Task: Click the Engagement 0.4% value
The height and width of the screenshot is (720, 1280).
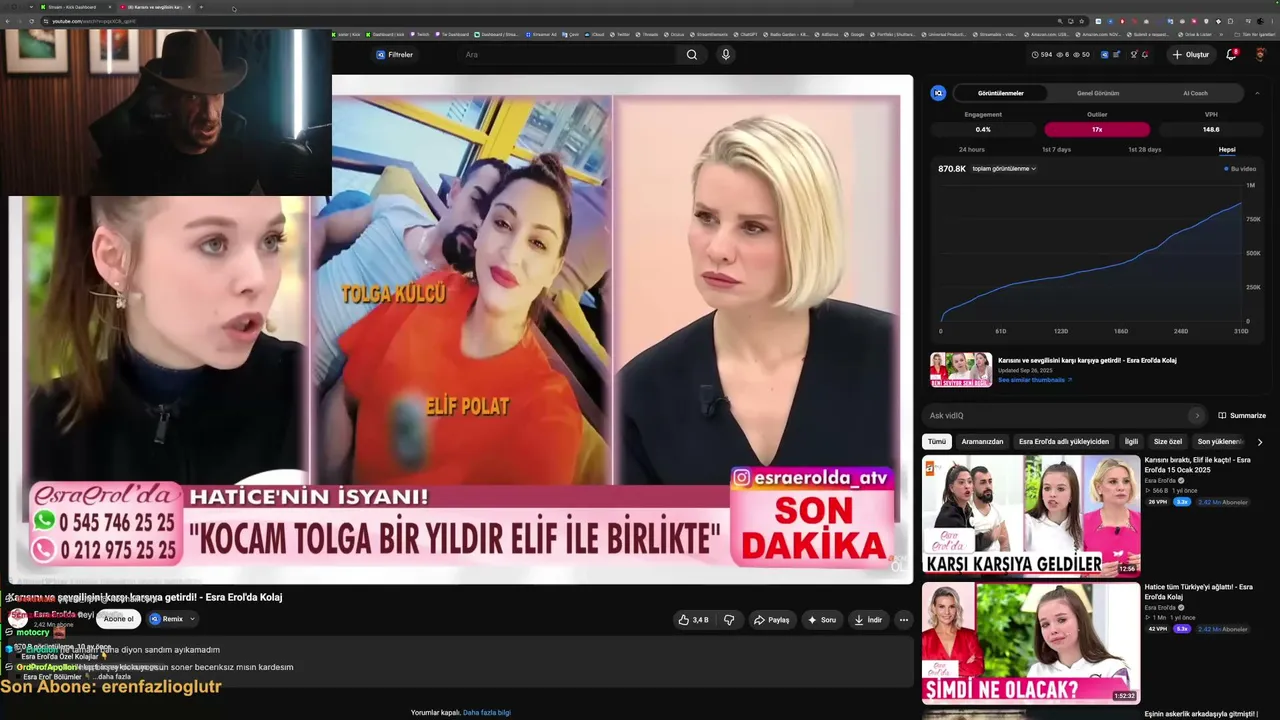Action: coord(983,130)
